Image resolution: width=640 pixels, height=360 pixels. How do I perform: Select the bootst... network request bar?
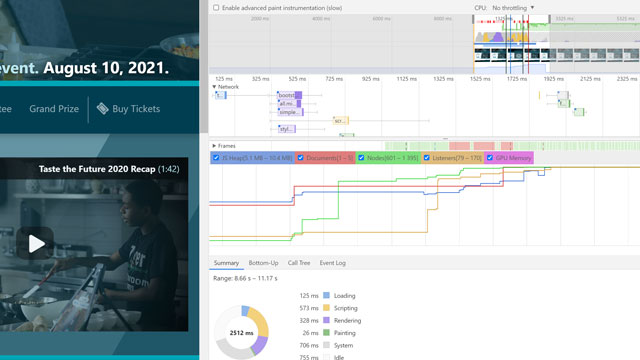289,95
